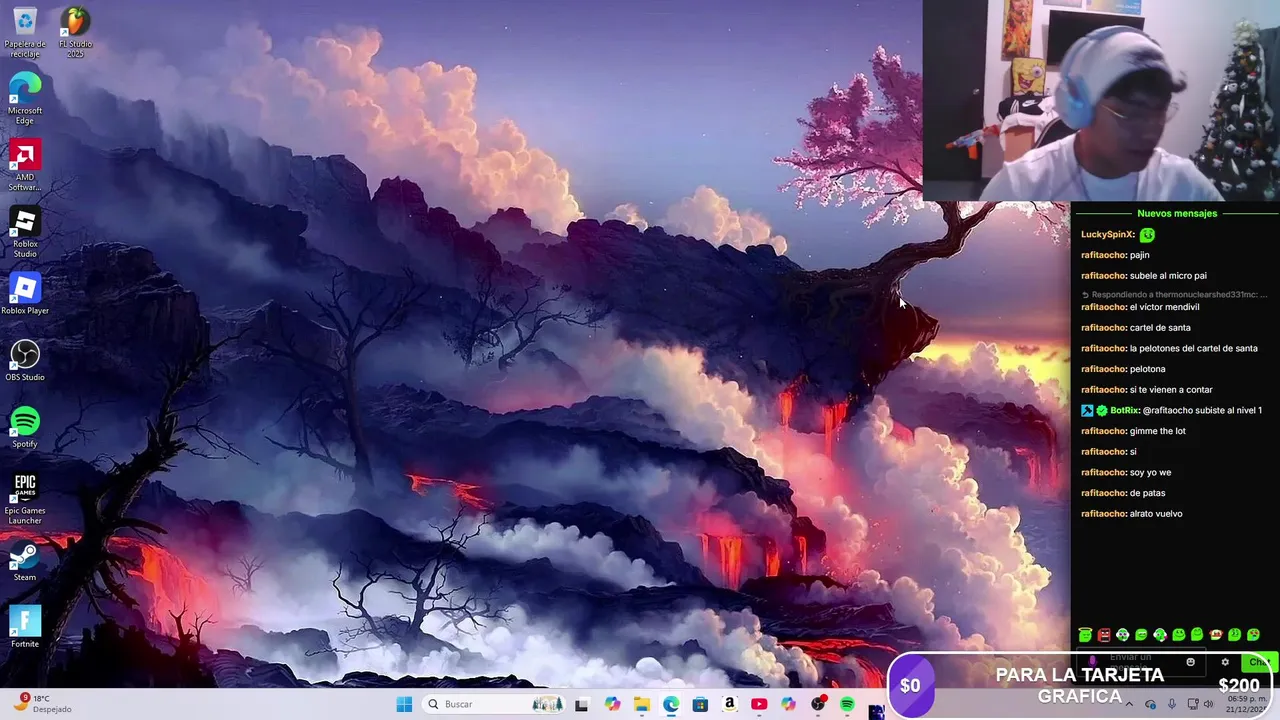Open the network tray icon
The height and width of the screenshot is (720, 1280).
pos(1191,704)
